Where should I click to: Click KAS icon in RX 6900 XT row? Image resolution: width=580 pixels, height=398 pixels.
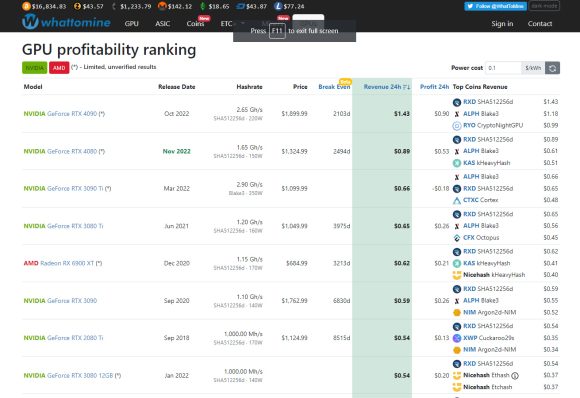457,263
